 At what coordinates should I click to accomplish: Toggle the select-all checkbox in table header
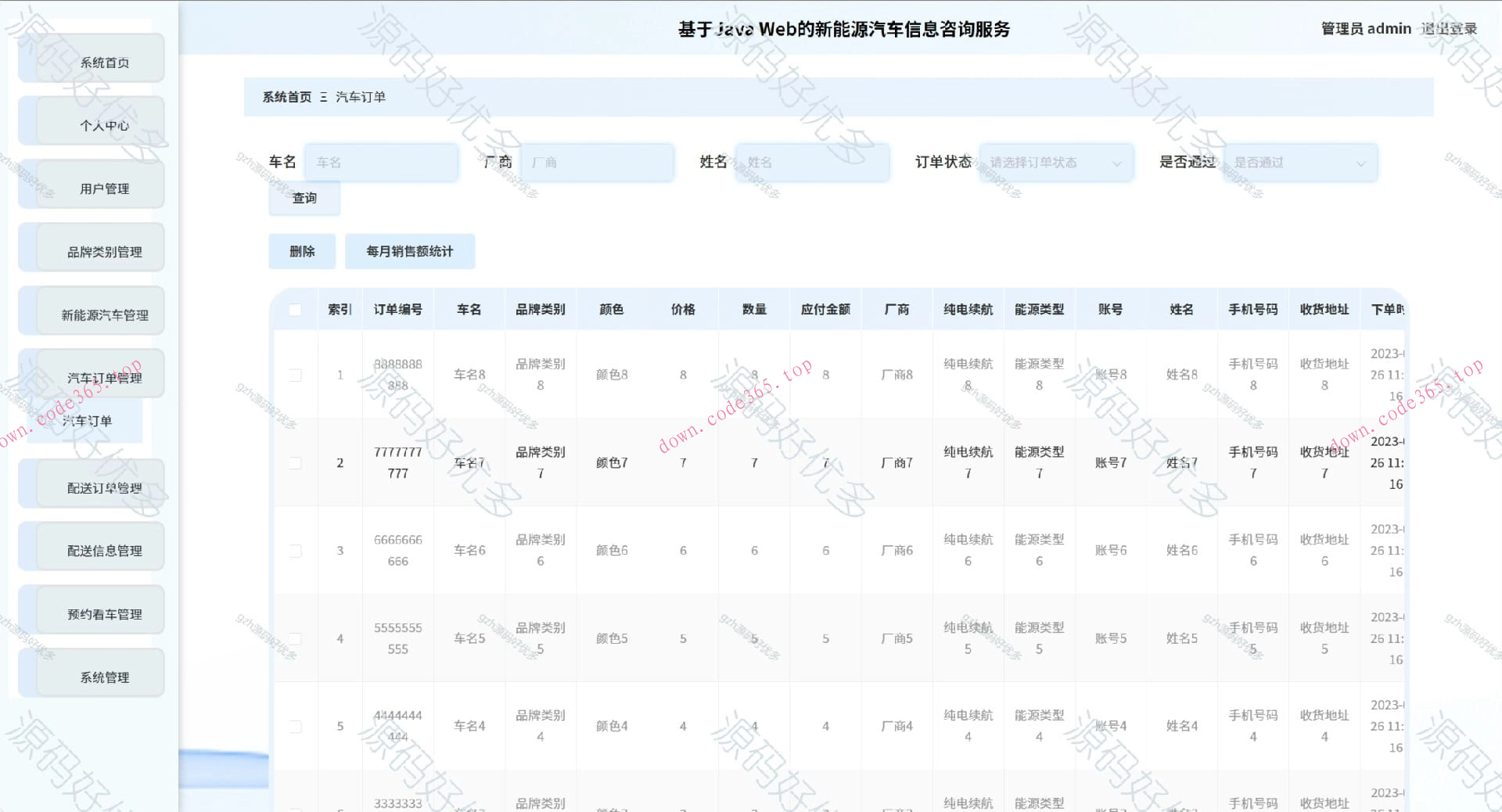[x=295, y=310]
